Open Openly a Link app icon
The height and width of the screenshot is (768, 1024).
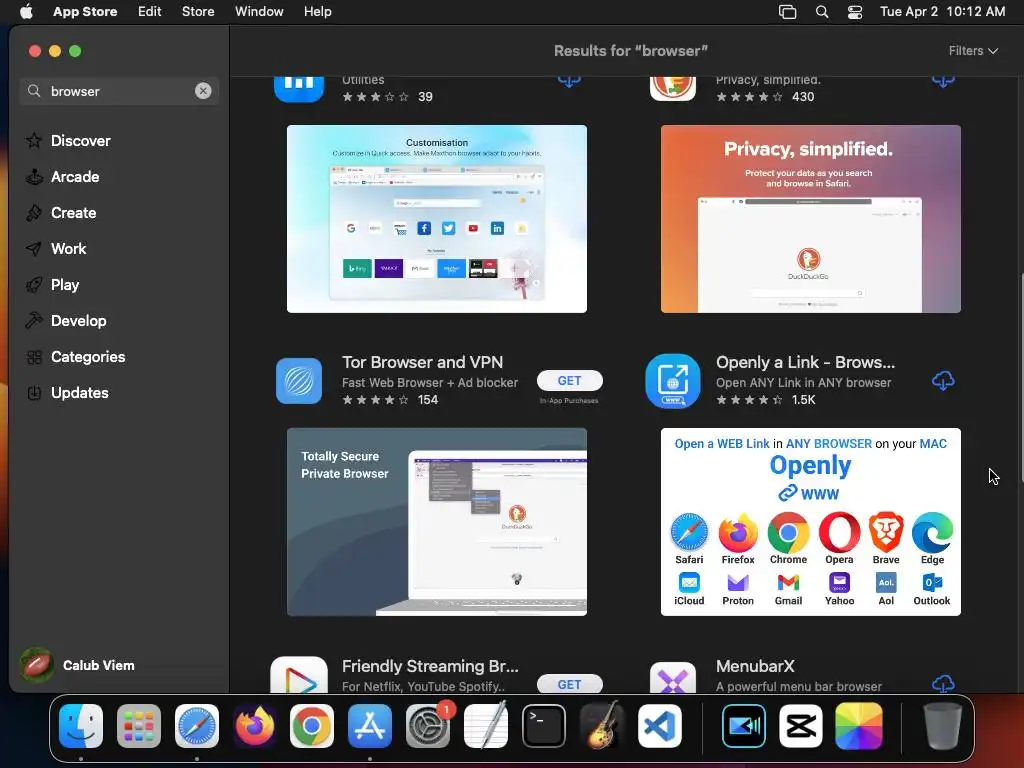tap(673, 381)
